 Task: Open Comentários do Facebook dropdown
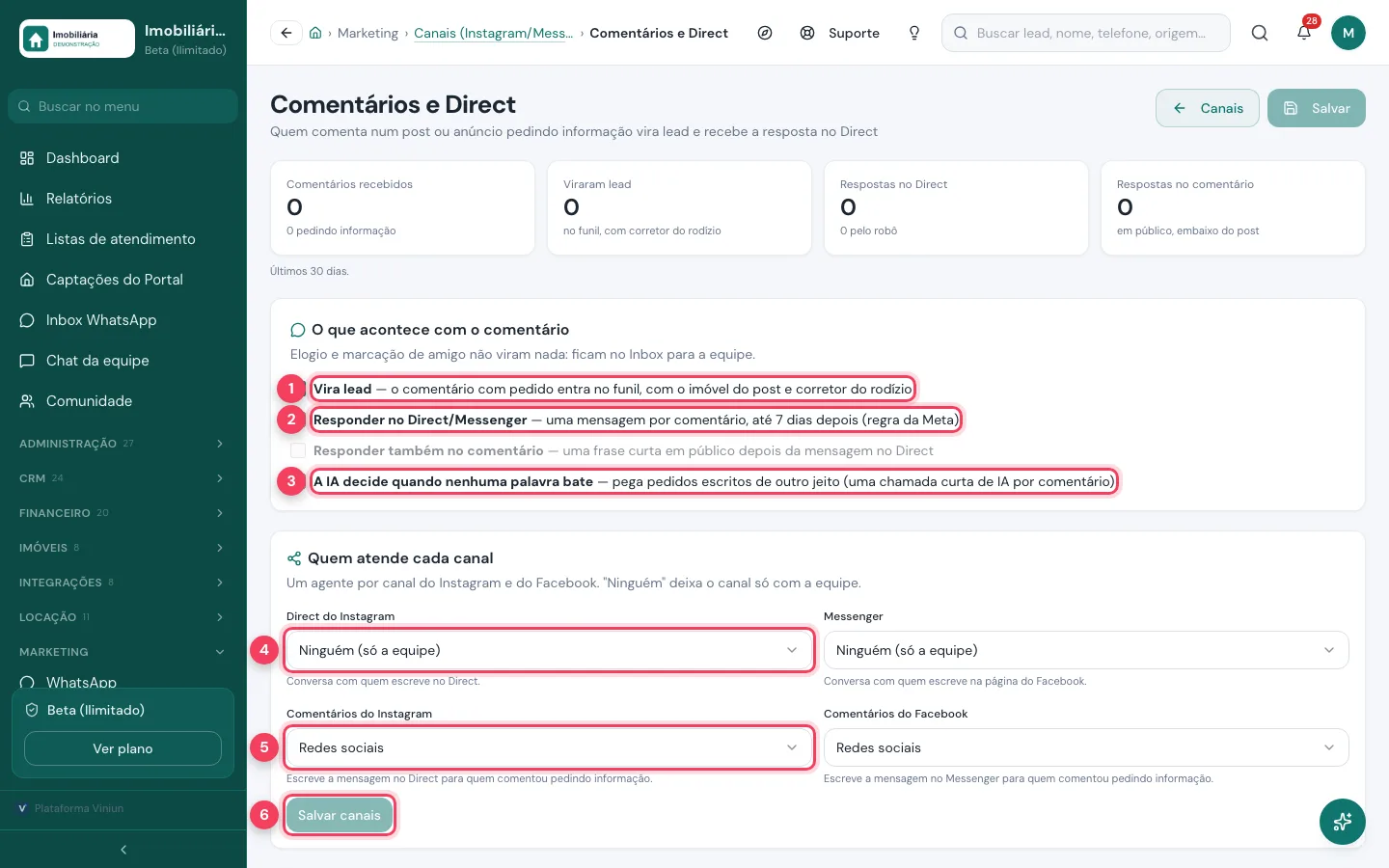pyautogui.click(x=1086, y=747)
